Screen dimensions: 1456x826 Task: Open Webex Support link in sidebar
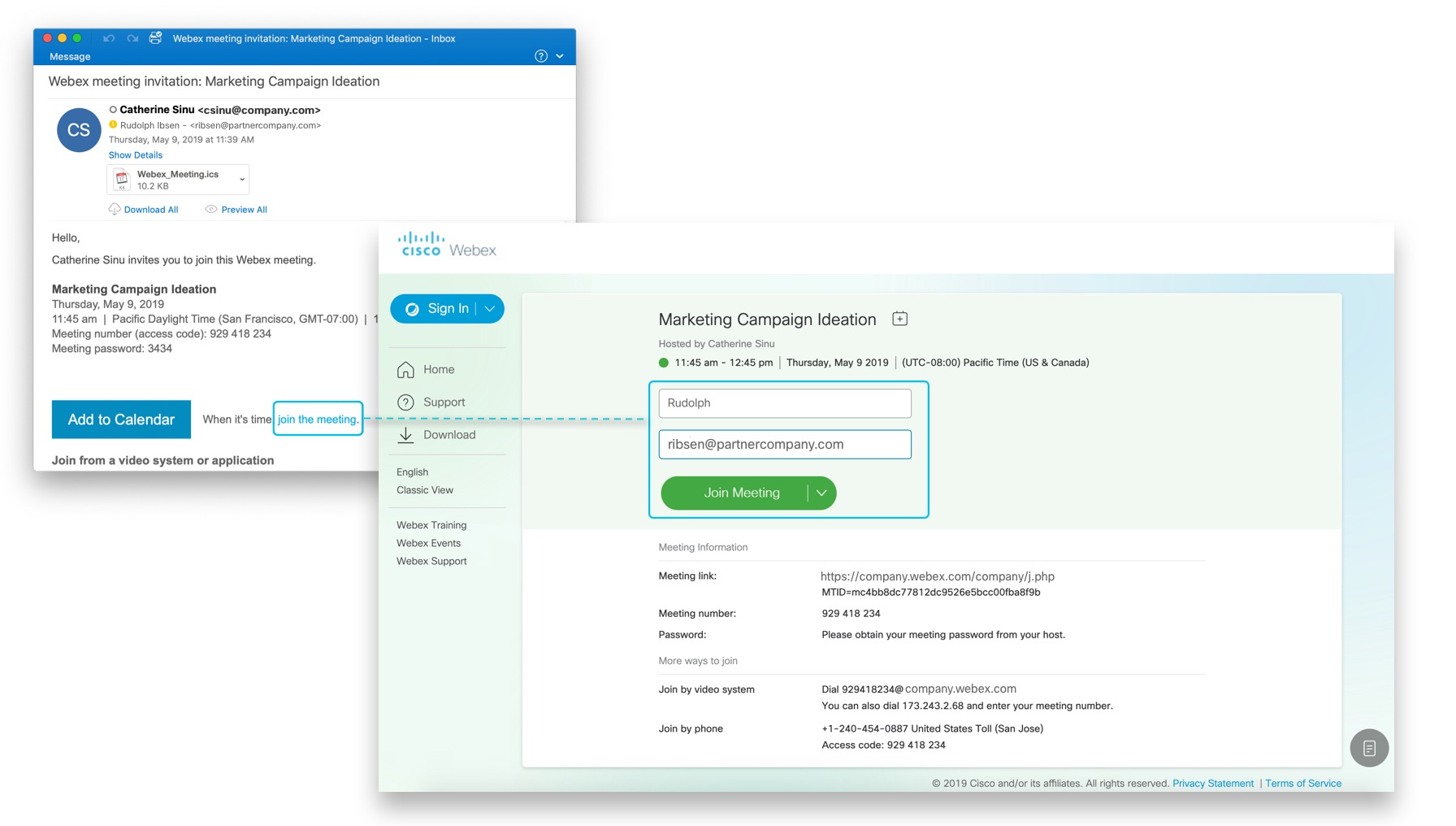pos(431,561)
